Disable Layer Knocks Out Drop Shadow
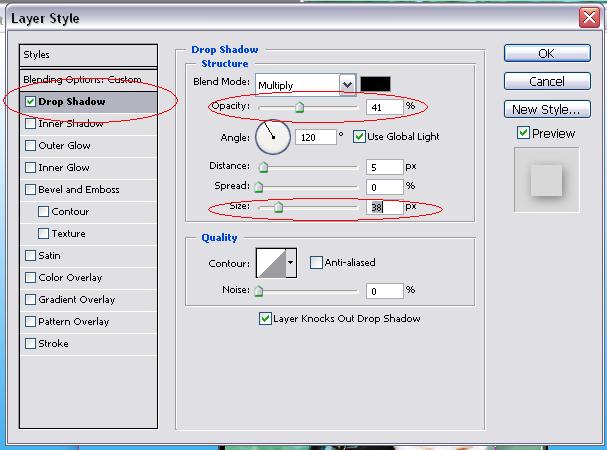This screenshot has height=450, width=607. [265, 319]
